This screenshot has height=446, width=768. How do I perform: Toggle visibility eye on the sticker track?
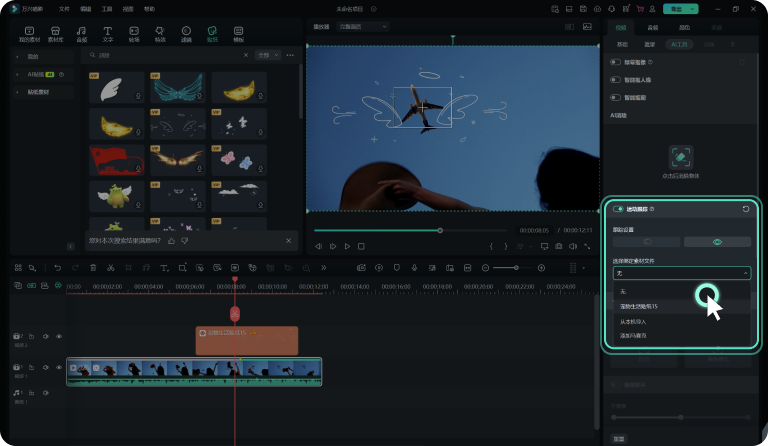coord(58,337)
